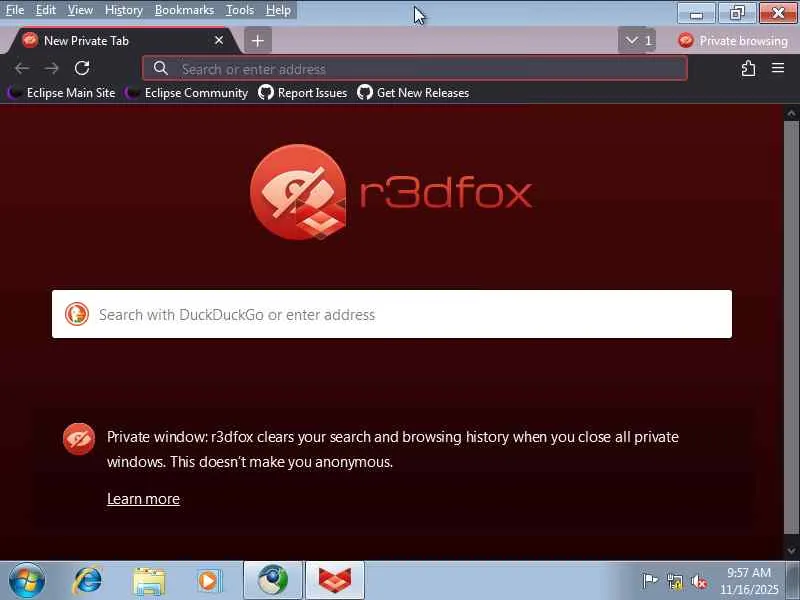
Task: Click the r3dfox private mask logo
Action: [298, 192]
